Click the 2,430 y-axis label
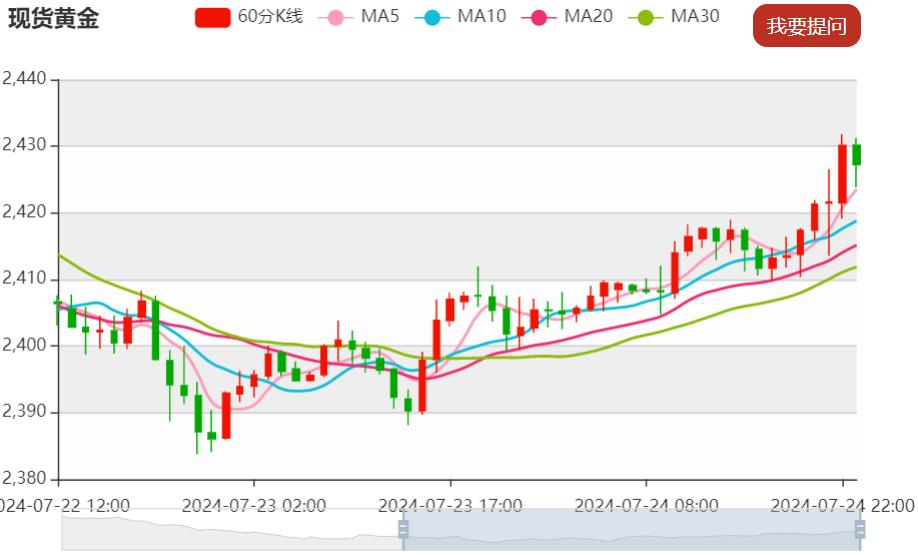This screenshot has width=918, height=555. click(x=24, y=145)
